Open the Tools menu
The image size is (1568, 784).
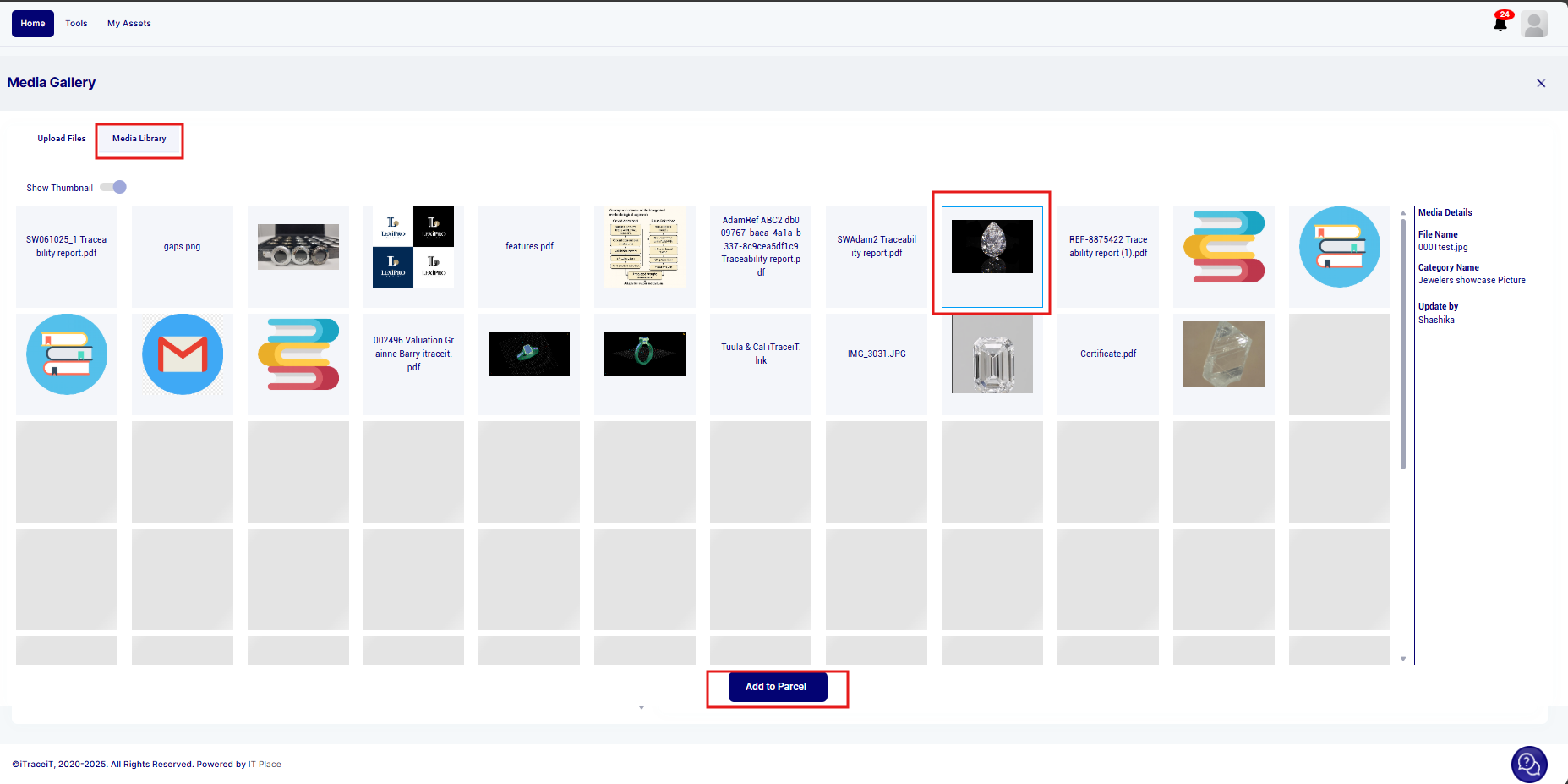point(76,24)
